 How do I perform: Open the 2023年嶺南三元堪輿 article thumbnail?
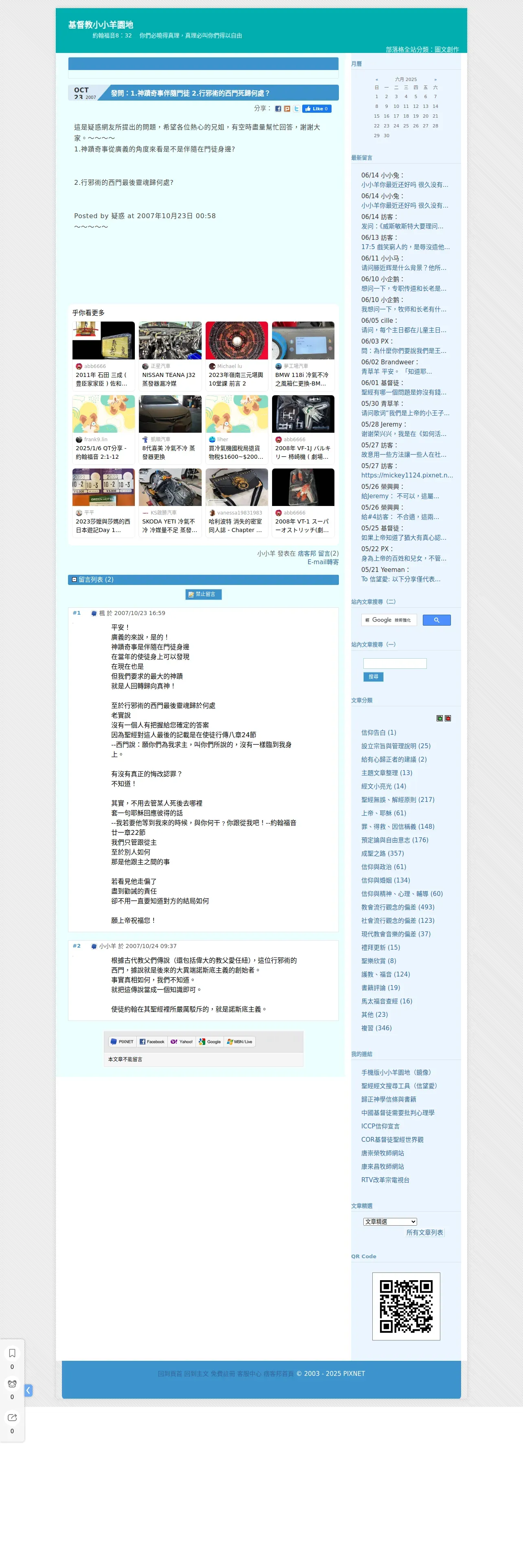coord(237,340)
